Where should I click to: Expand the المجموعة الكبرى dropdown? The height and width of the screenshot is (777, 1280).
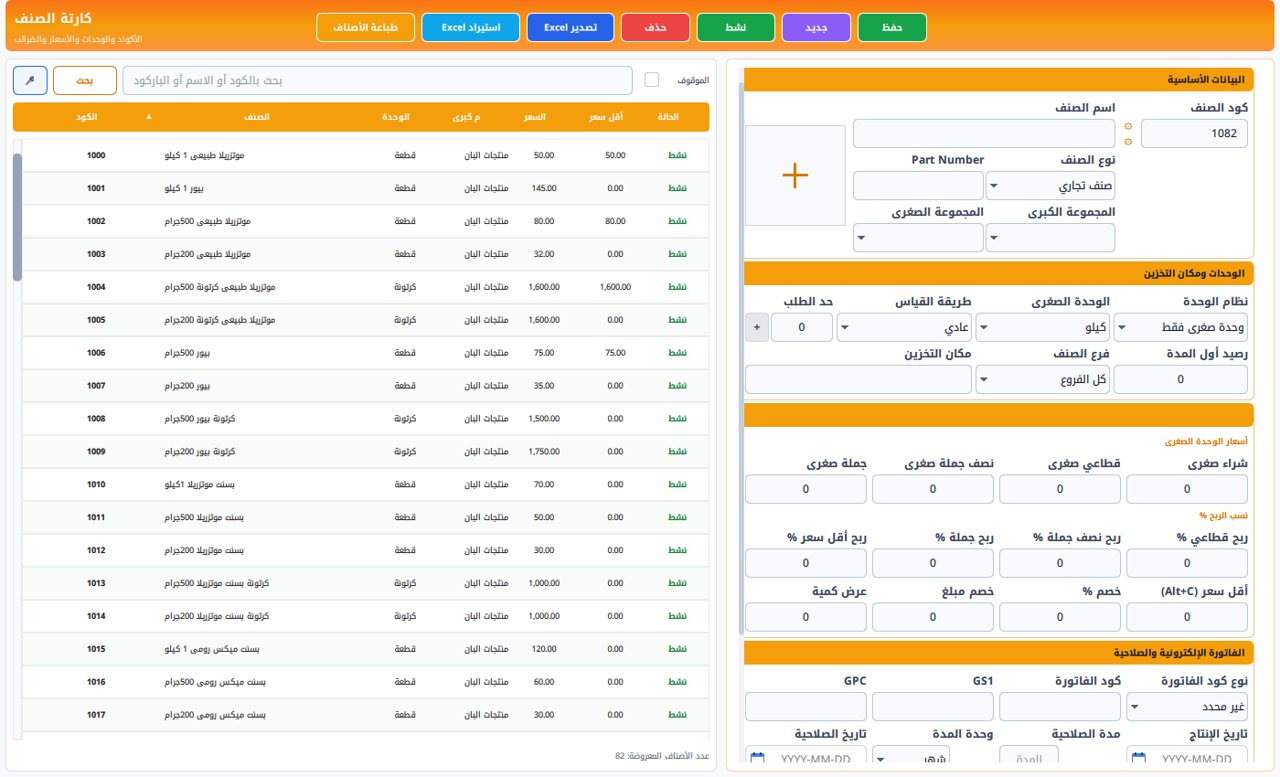click(1051, 238)
